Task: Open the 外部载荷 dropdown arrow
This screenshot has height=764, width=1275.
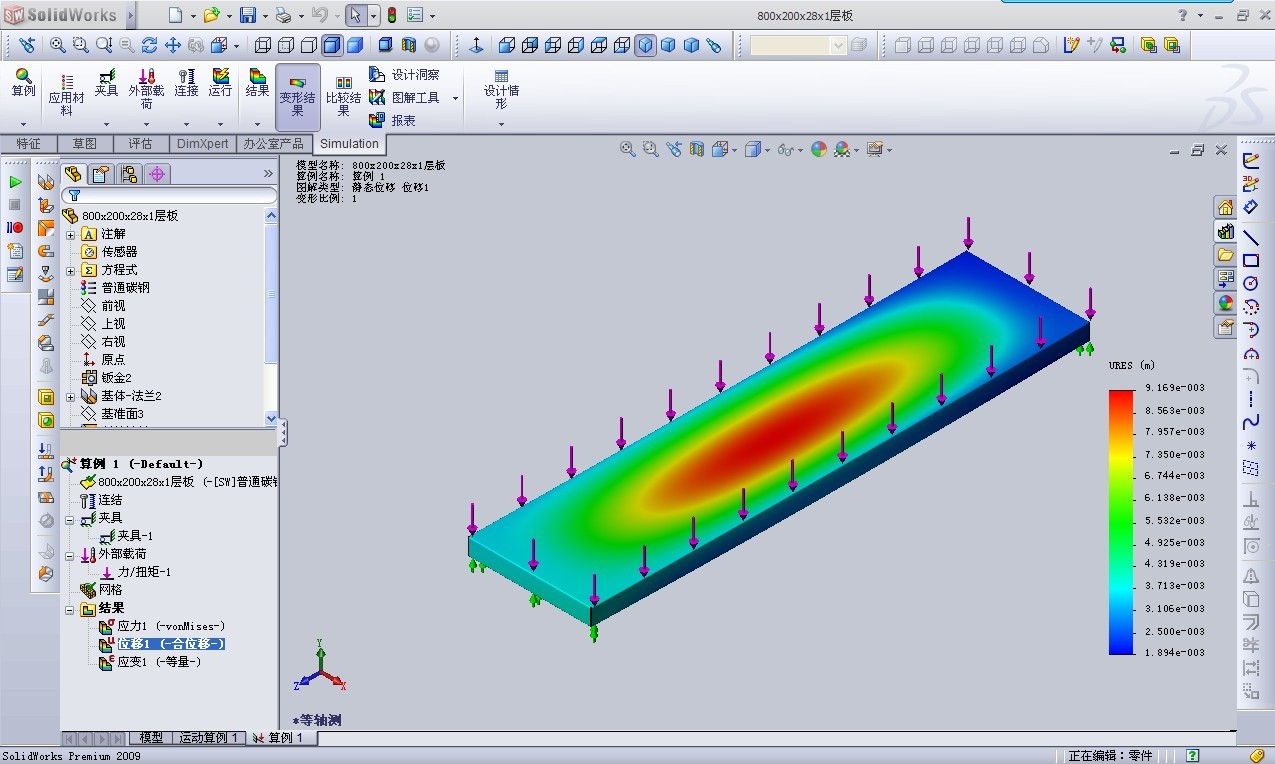Action: 146,125
